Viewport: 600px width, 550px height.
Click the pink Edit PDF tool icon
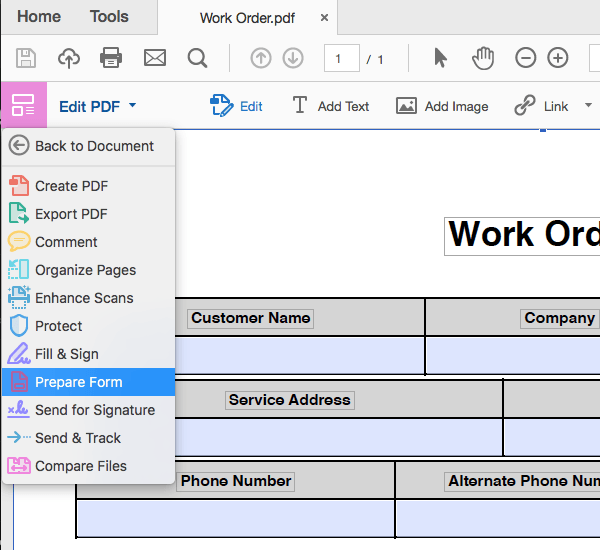24,105
